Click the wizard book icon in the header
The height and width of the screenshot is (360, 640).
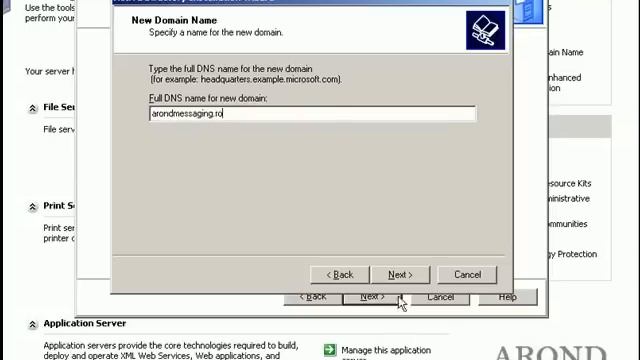(485, 31)
